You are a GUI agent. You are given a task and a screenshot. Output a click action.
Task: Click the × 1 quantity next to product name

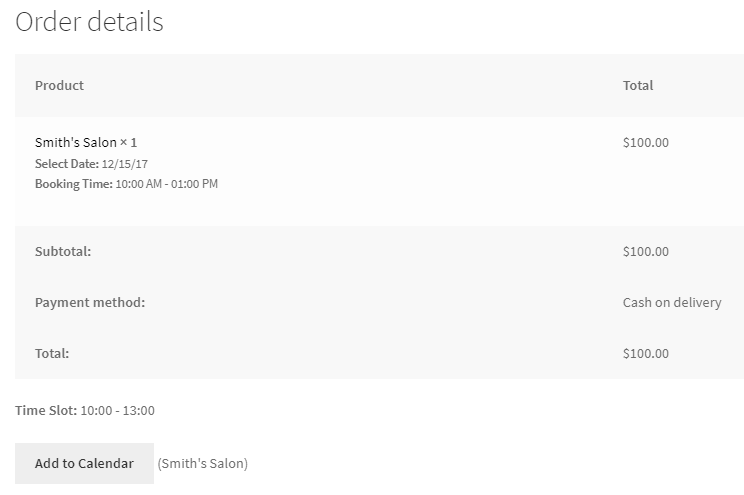point(128,142)
